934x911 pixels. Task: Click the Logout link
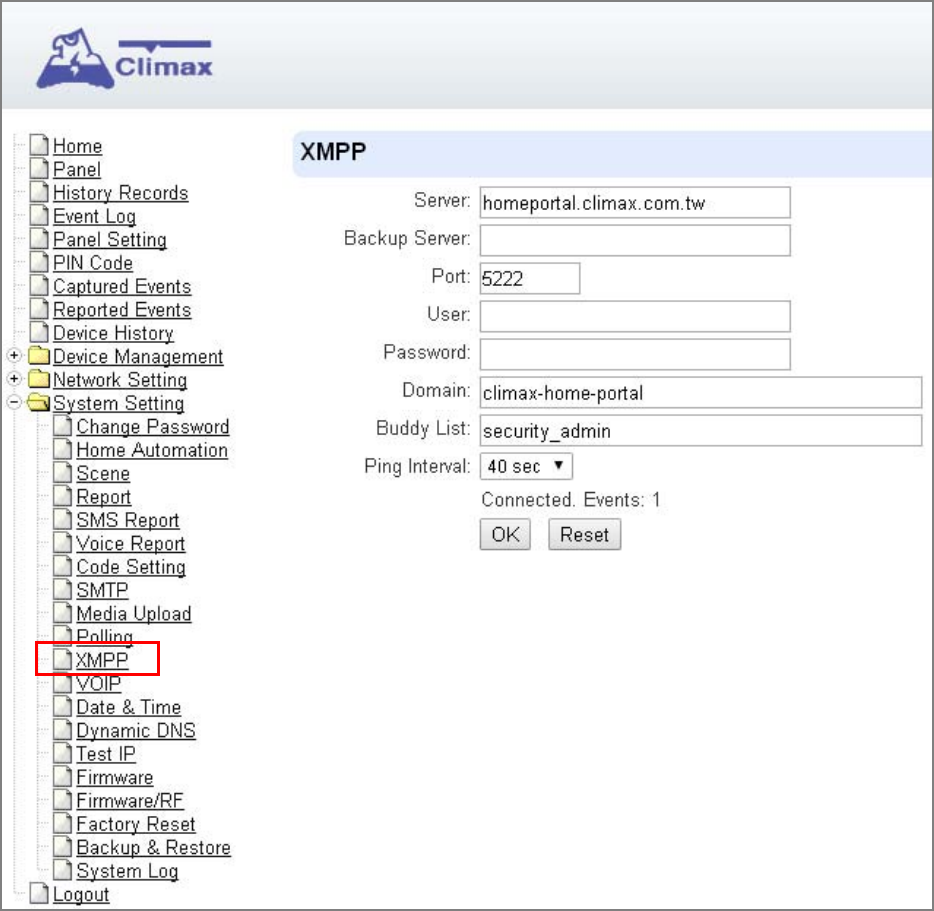click(81, 894)
